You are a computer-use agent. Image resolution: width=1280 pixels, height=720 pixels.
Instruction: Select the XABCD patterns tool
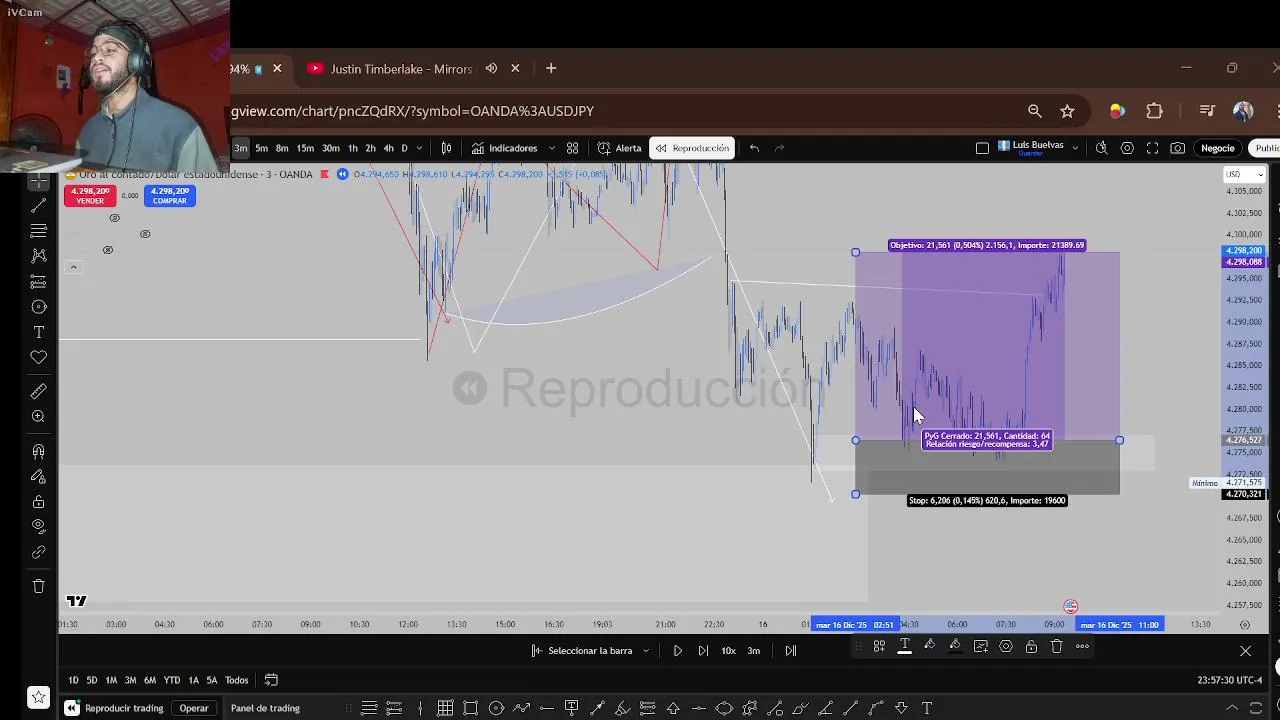[x=38, y=256]
